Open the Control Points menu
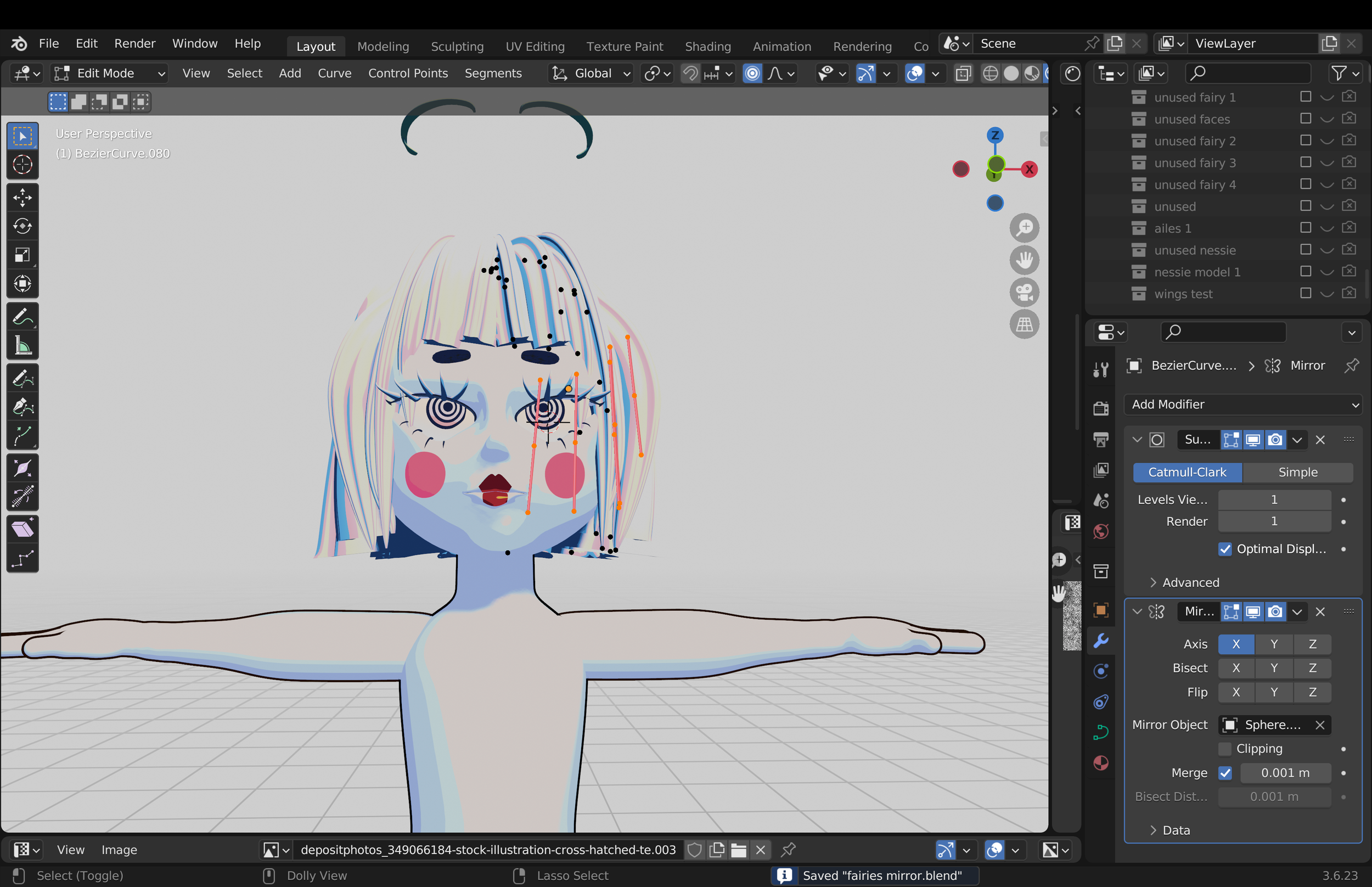 [408, 73]
